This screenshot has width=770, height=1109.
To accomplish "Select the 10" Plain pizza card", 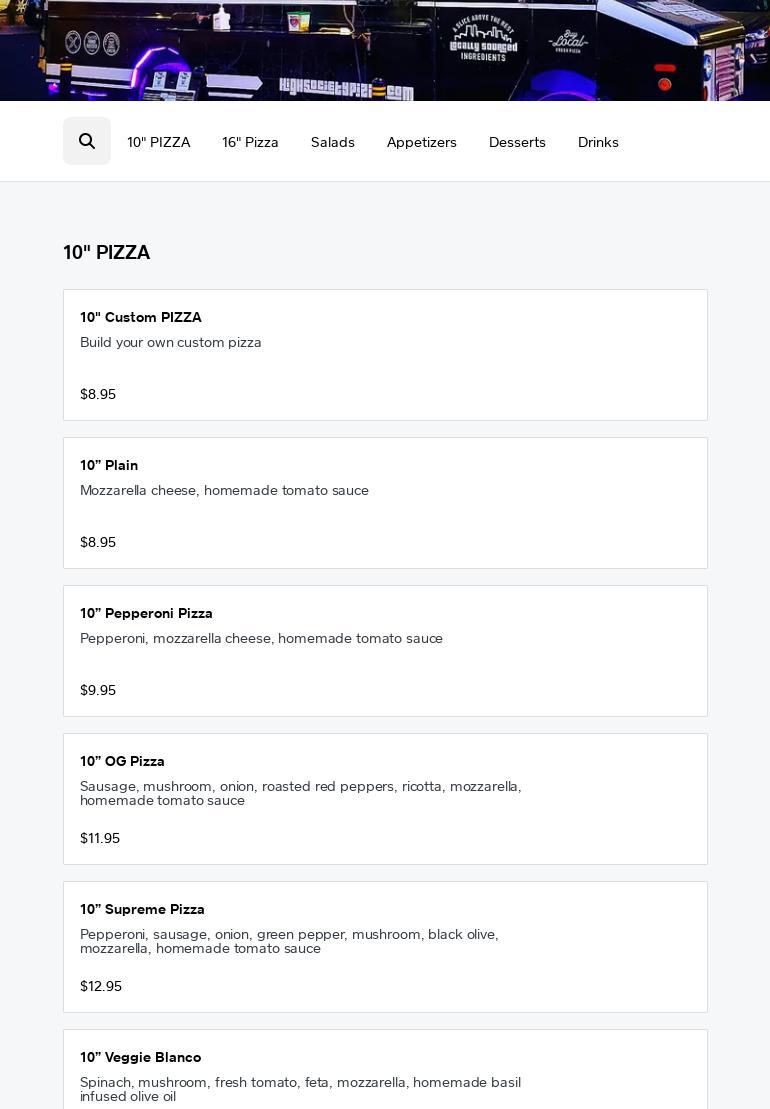I will point(385,503).
